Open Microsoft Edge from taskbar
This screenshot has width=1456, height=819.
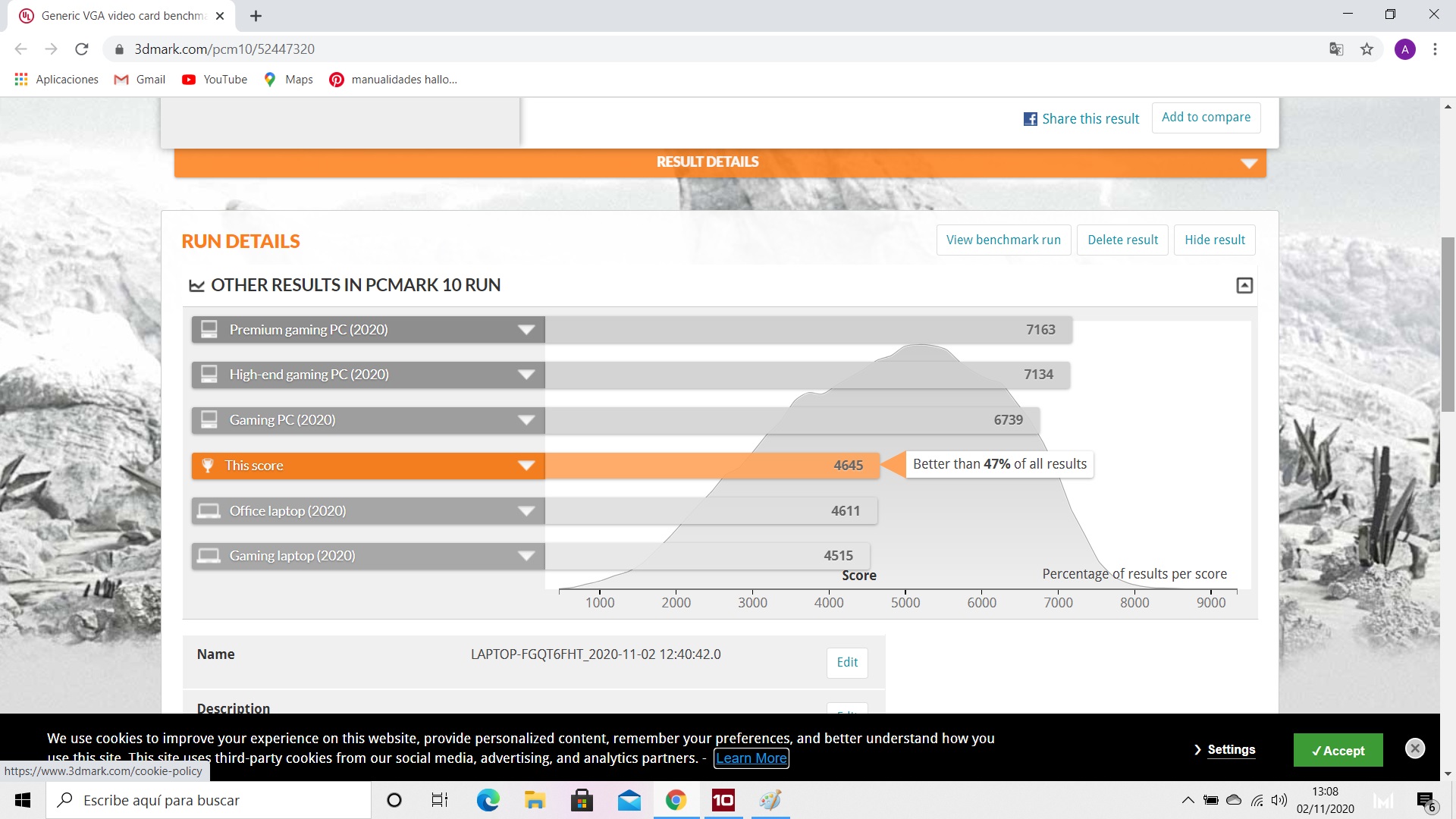point(488,800)
